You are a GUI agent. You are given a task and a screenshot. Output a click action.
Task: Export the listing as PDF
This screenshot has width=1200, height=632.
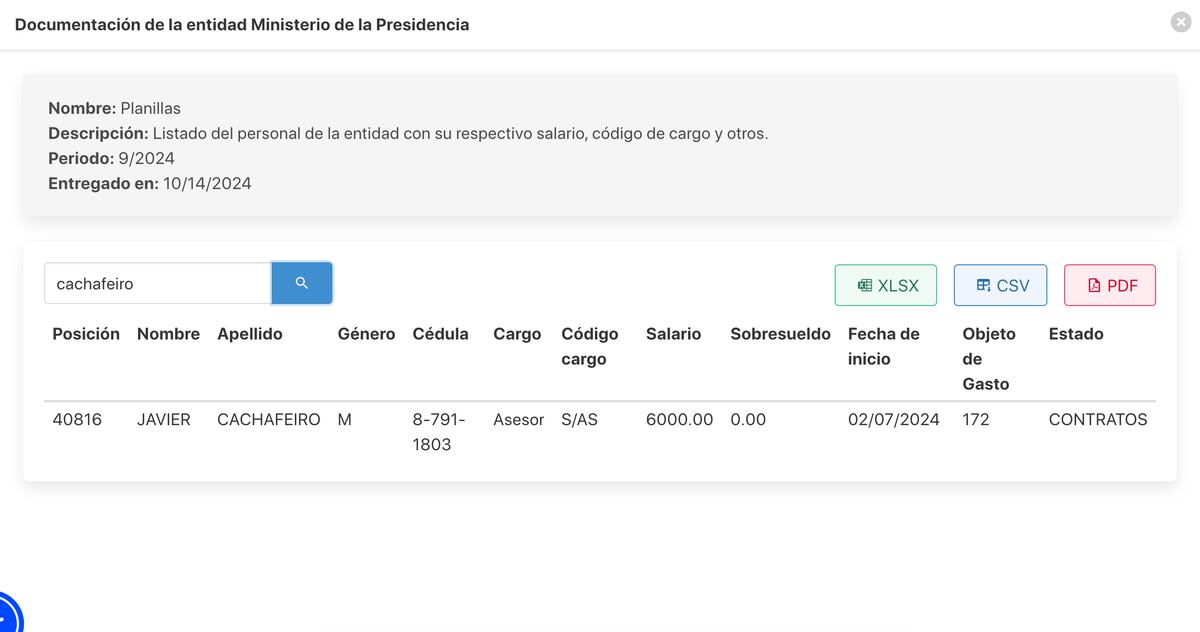click(x=1110, y=285)
